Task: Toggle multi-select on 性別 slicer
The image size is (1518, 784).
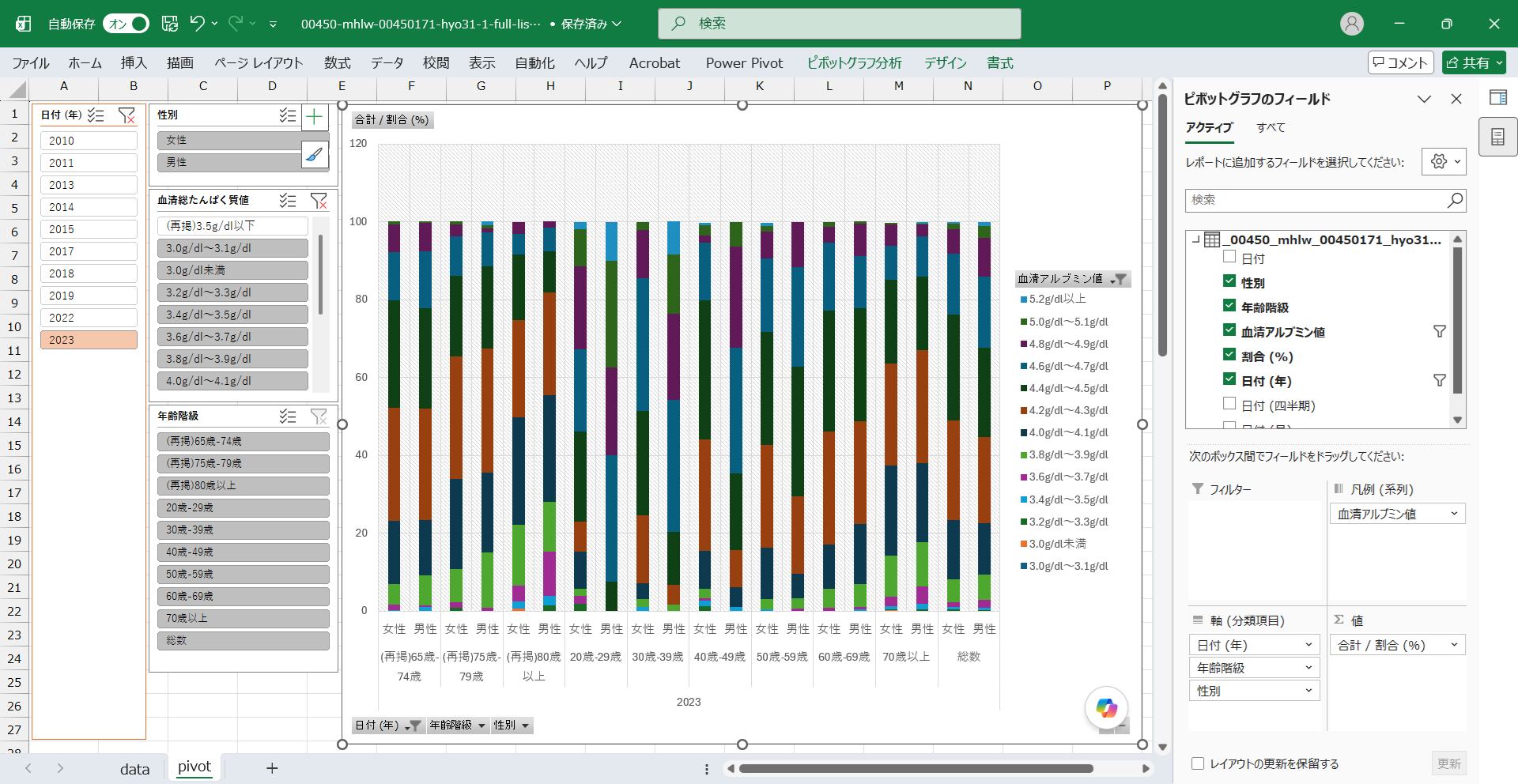Action: point(288,116)
